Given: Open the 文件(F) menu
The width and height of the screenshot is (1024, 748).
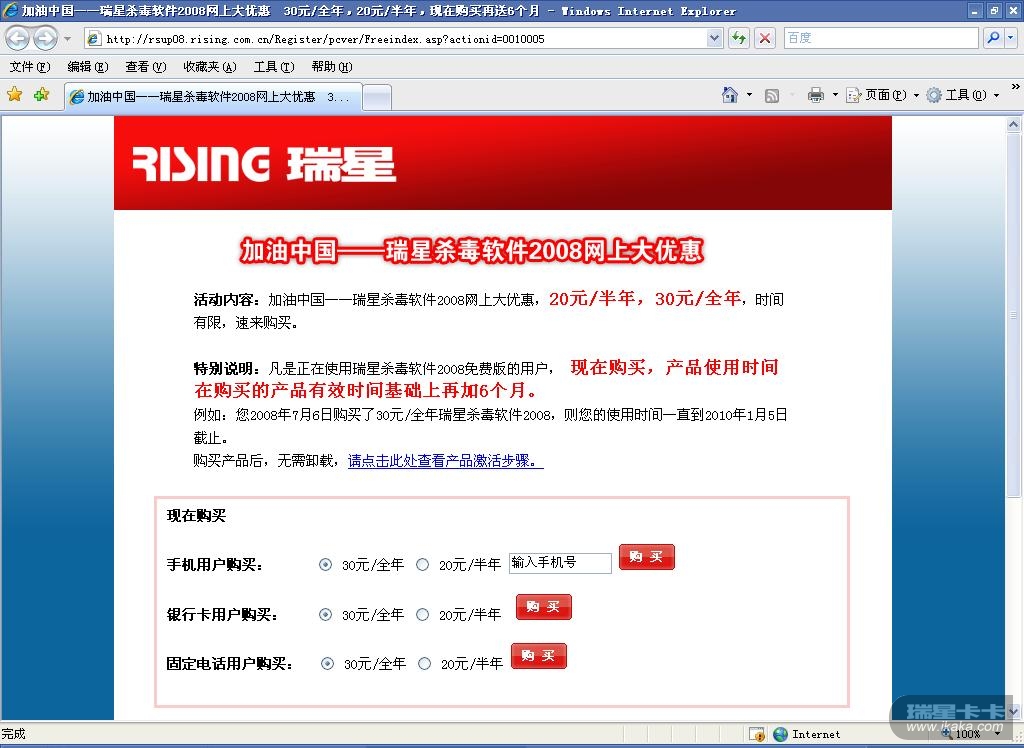Looking at the screenshot, I should click(x=30, y=67).
